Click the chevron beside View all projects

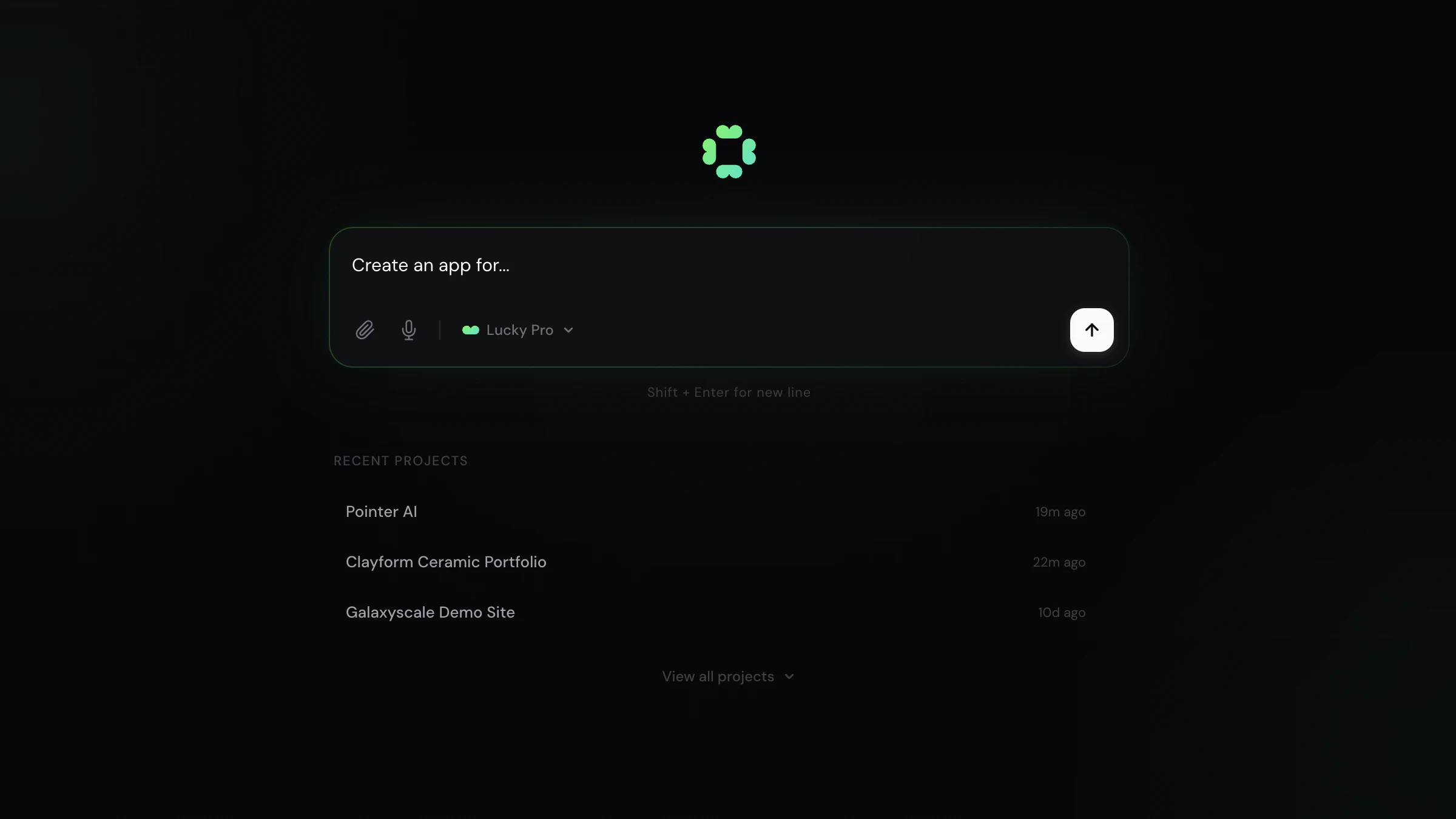[789, 677]
